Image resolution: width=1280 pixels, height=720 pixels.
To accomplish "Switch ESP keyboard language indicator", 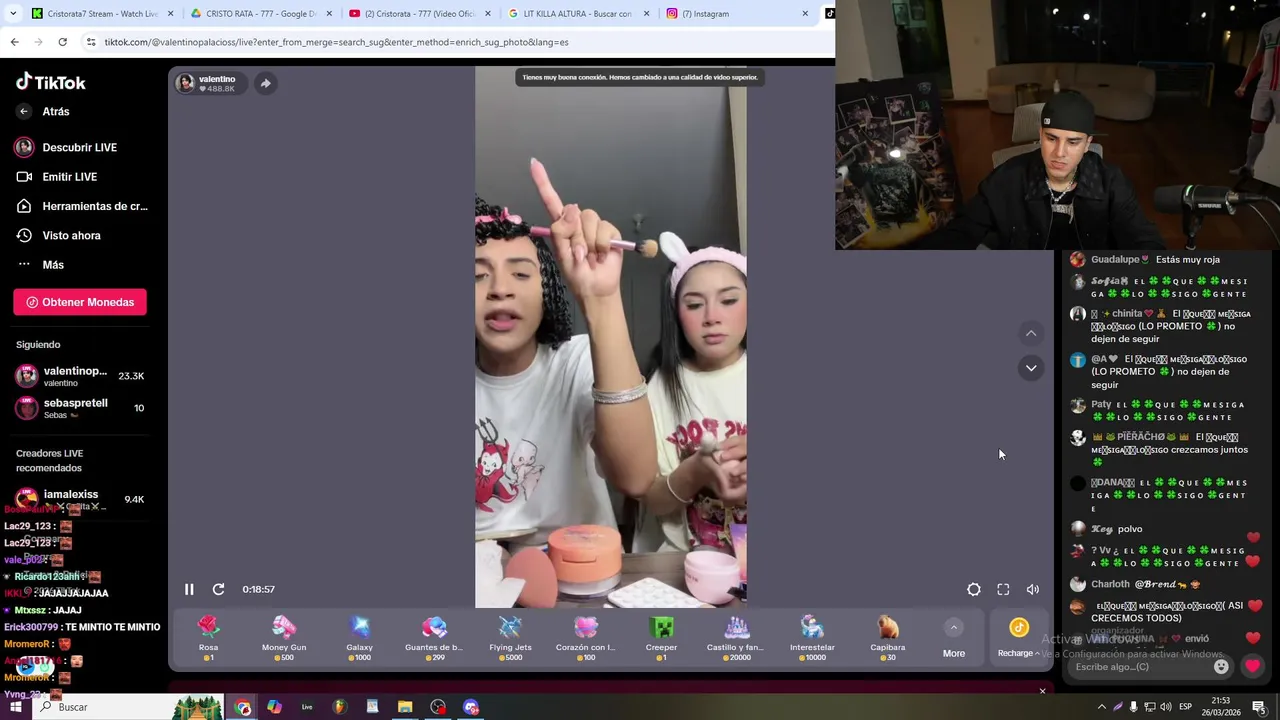I will [1185, 707].
